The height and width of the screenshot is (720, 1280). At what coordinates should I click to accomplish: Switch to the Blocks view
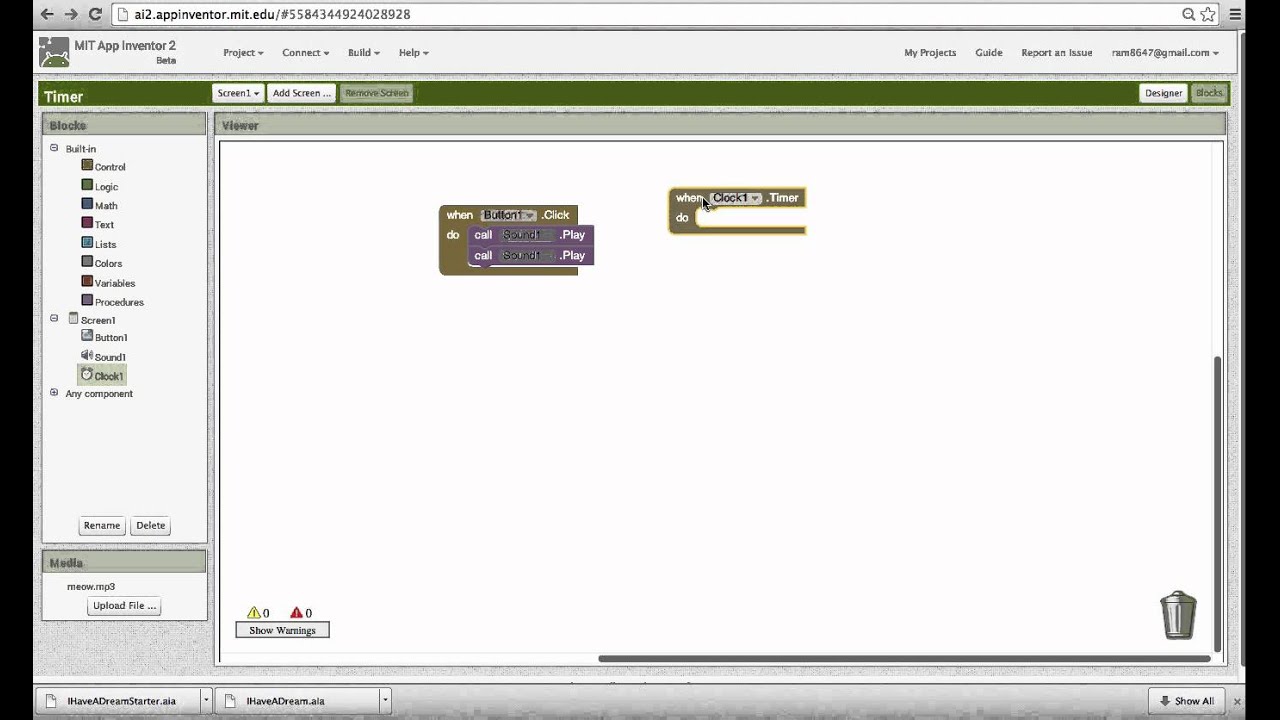(1209, 93)
